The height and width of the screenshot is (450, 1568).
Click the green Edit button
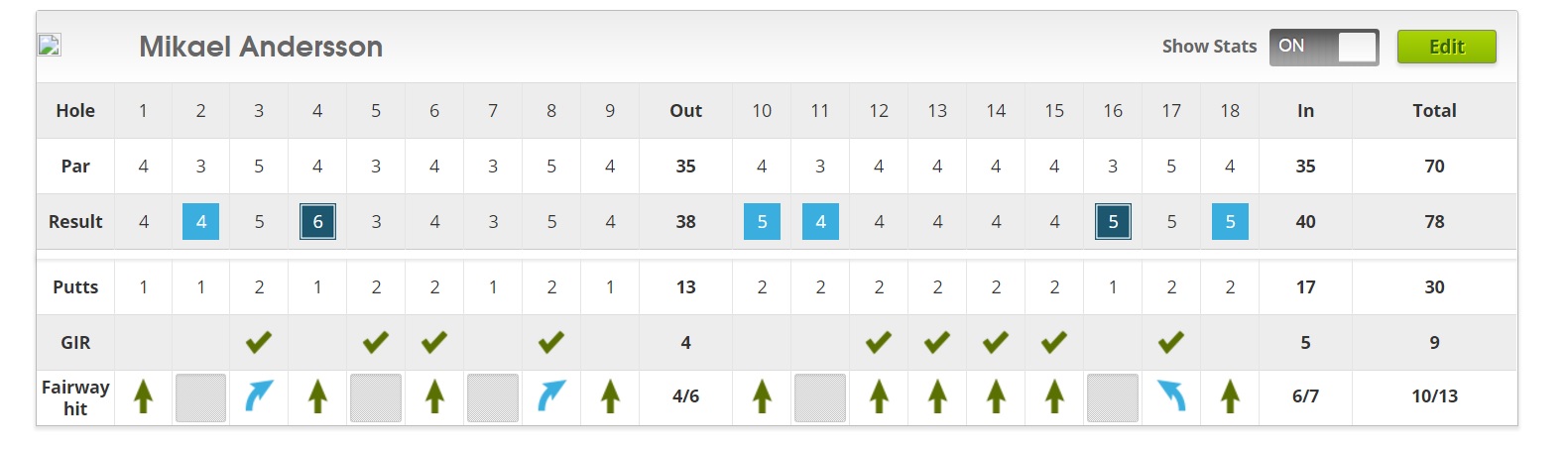[x=1446, y=47]
